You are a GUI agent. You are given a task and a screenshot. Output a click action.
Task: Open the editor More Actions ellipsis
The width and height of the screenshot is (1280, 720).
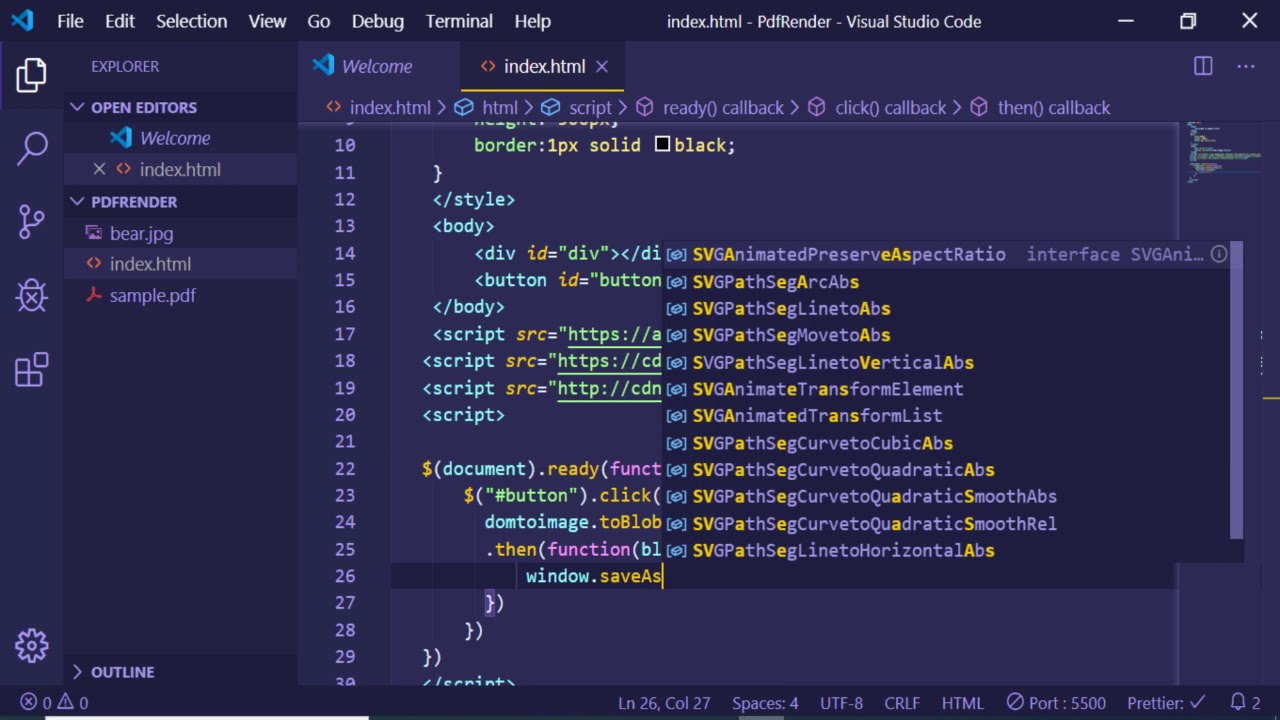1245,66
